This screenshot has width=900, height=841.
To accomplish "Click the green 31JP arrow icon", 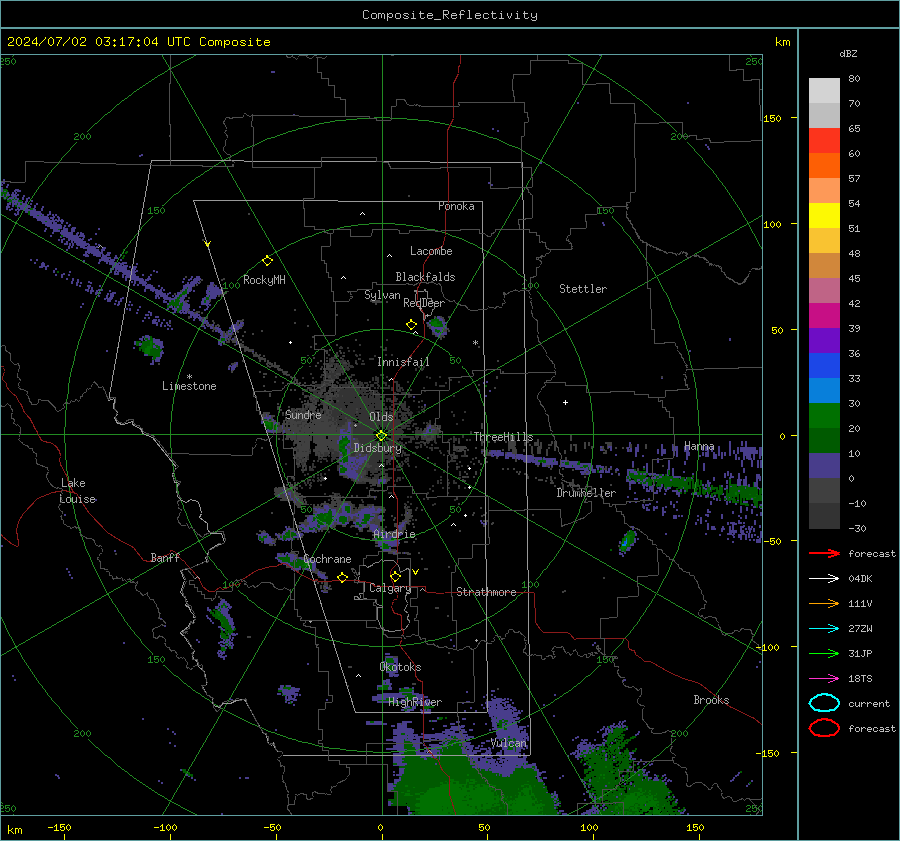I will tap(824, 653).
